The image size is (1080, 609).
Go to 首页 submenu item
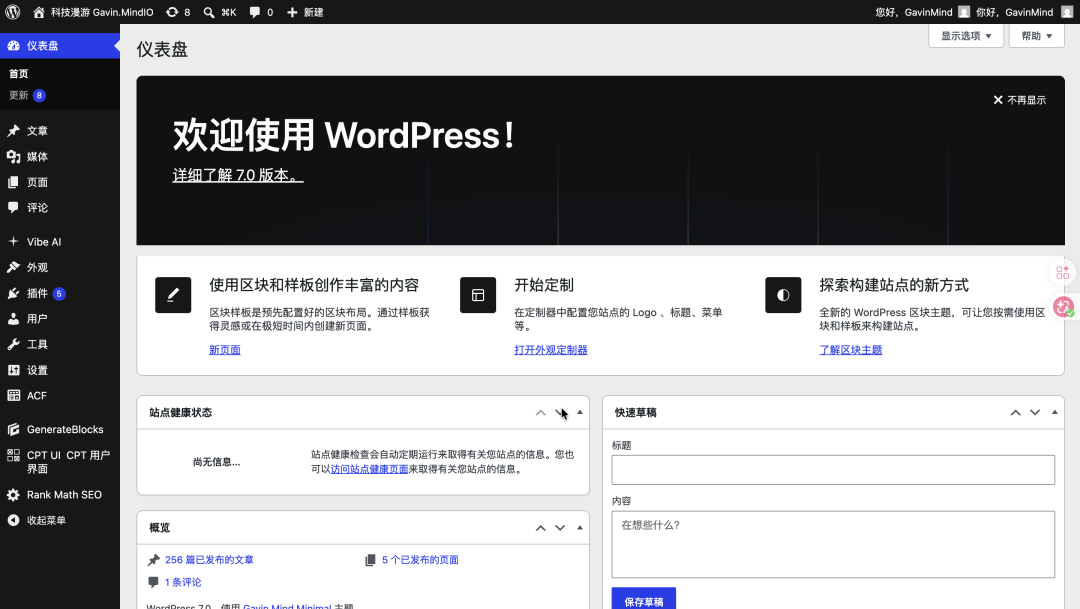pyautogui.click(x=19, y=74)
